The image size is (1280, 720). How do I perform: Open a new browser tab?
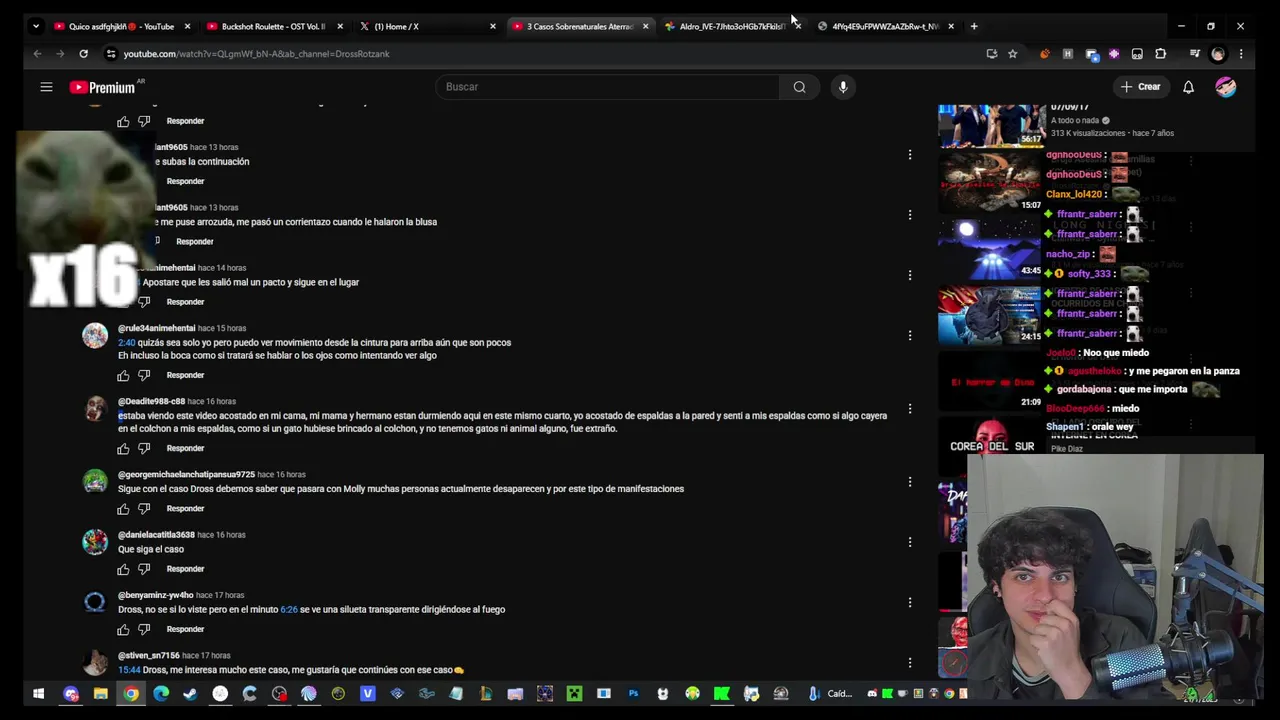point(974,26)
